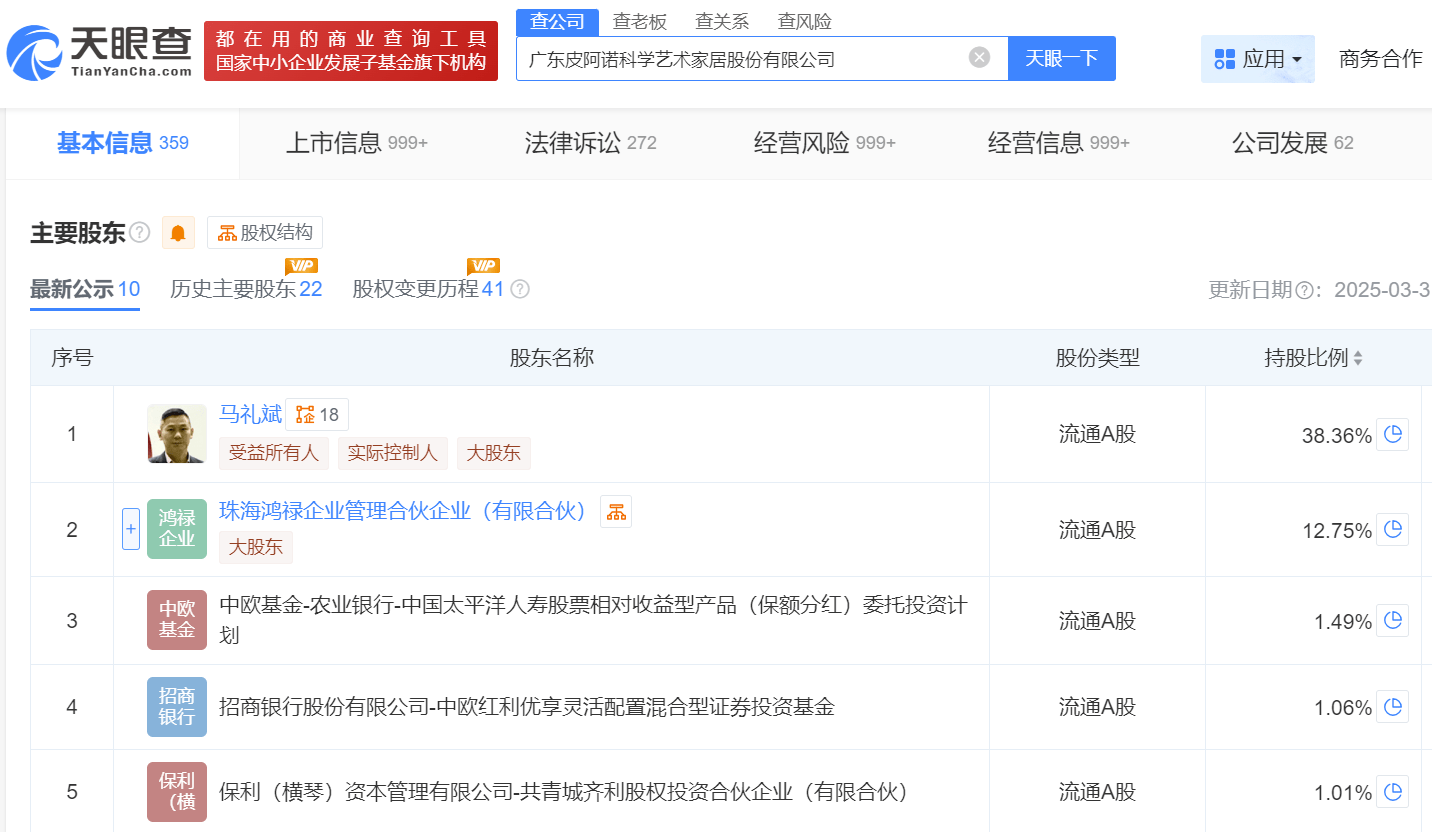
Task: Open pie chart icon for 1.06% row
Action: [1392, 707]
